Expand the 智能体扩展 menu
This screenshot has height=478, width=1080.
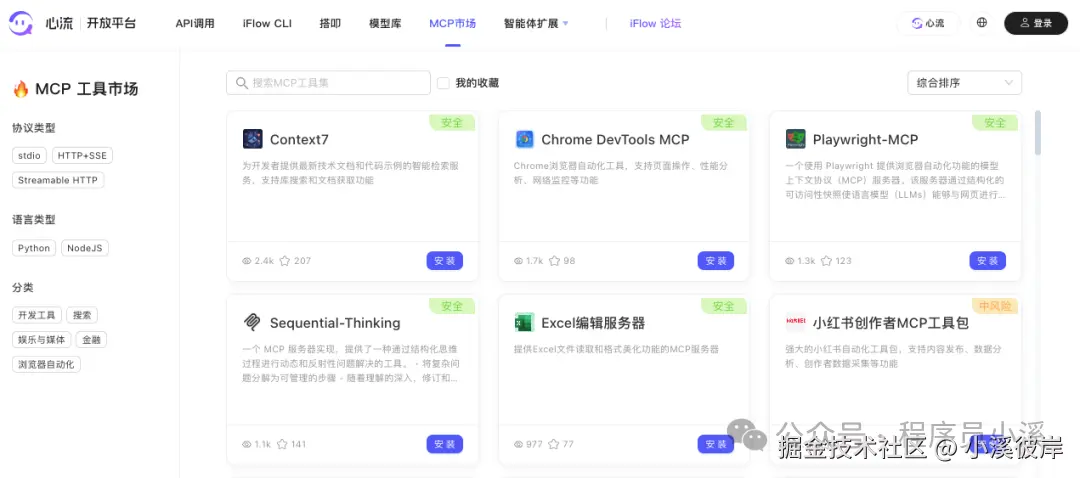tap(536, 23)
